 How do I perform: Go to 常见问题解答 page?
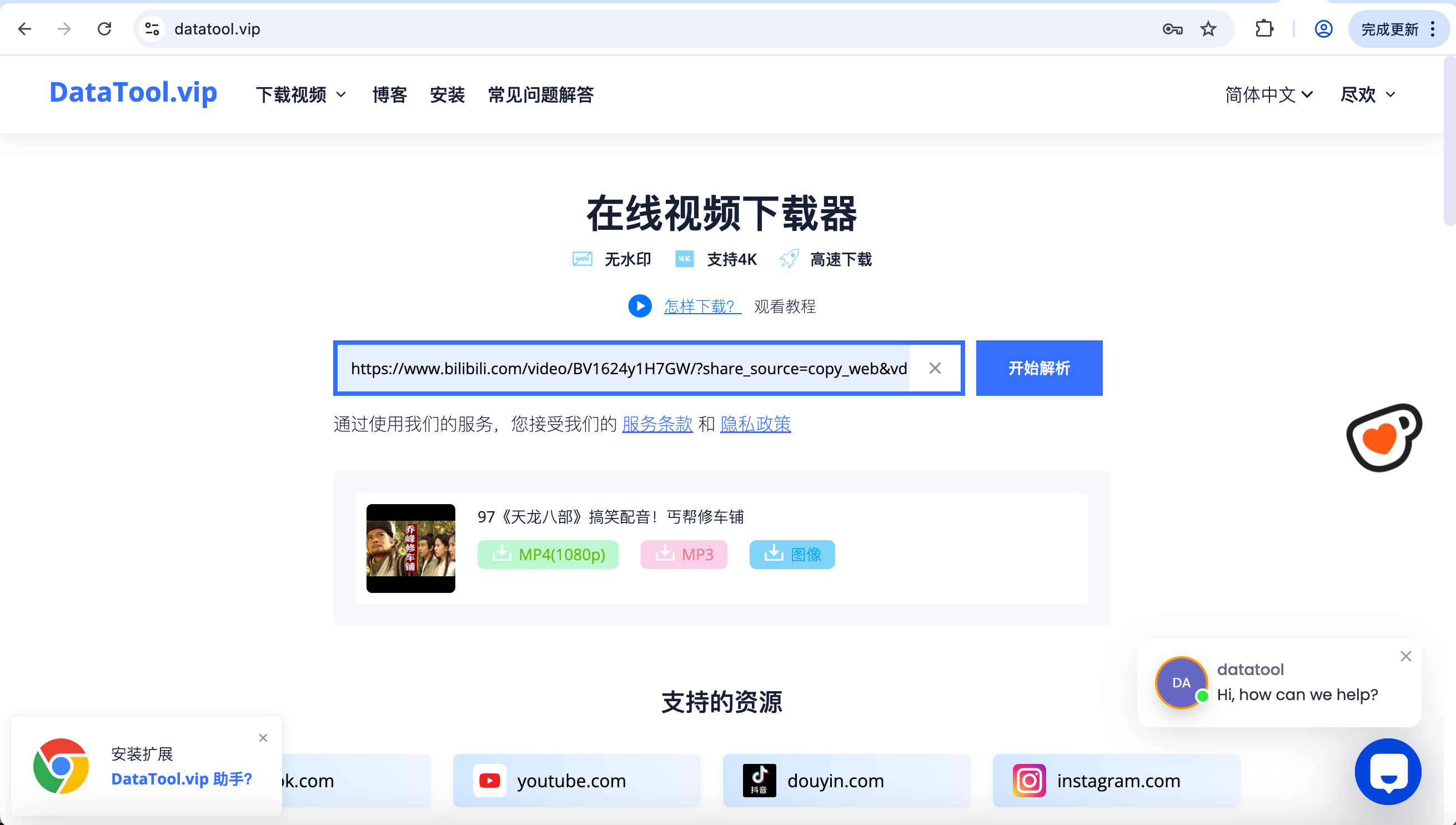pos(540,94)
